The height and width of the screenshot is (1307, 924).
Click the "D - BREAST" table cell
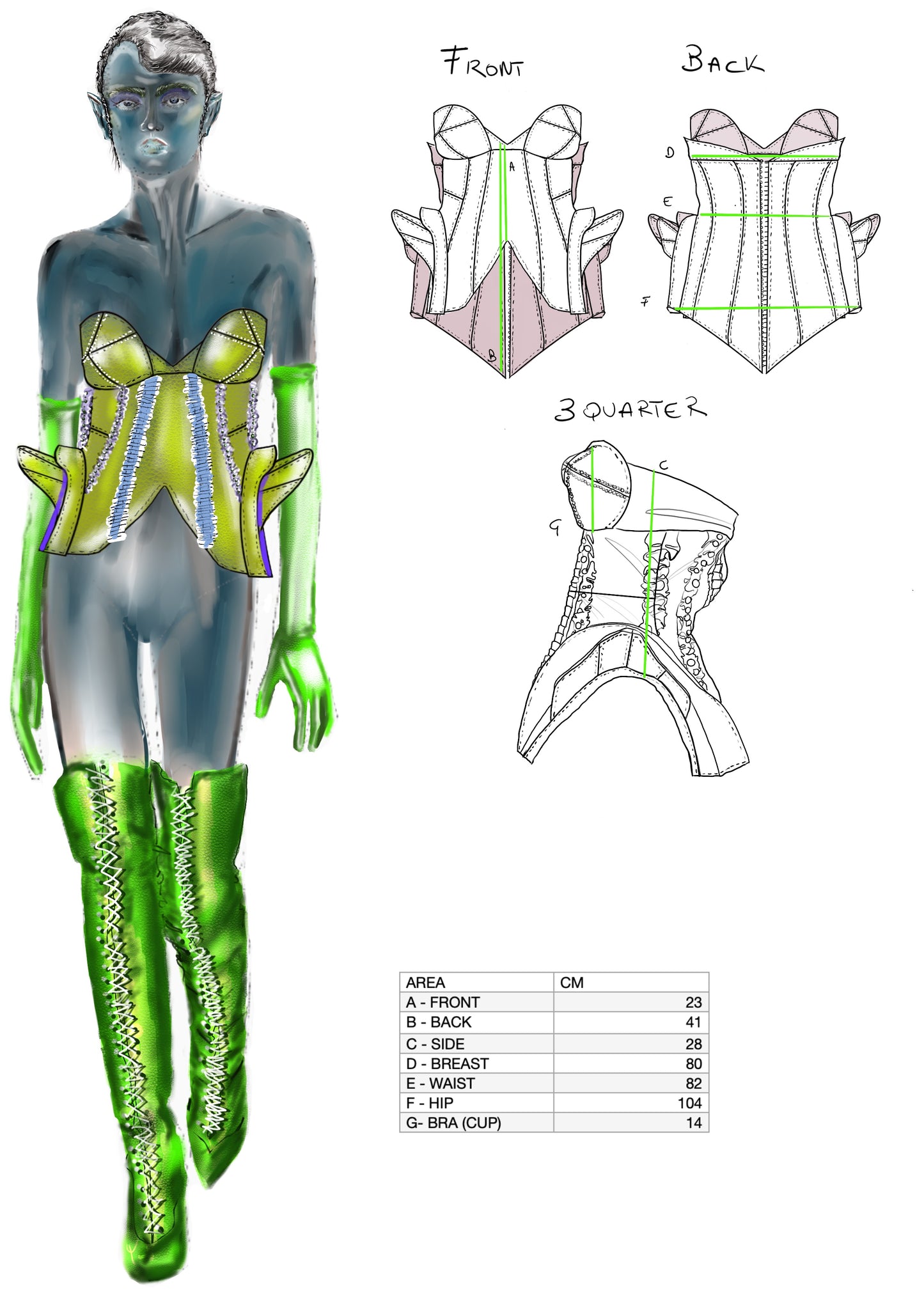(476, 1063)
